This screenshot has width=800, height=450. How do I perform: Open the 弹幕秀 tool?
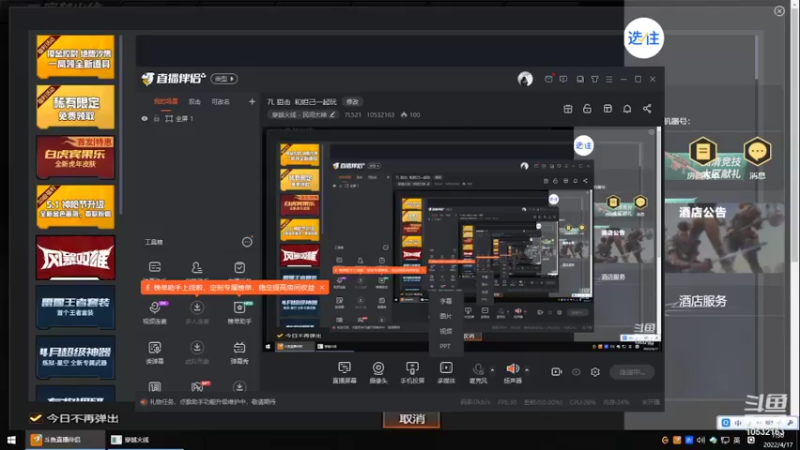tap(239, 352)
